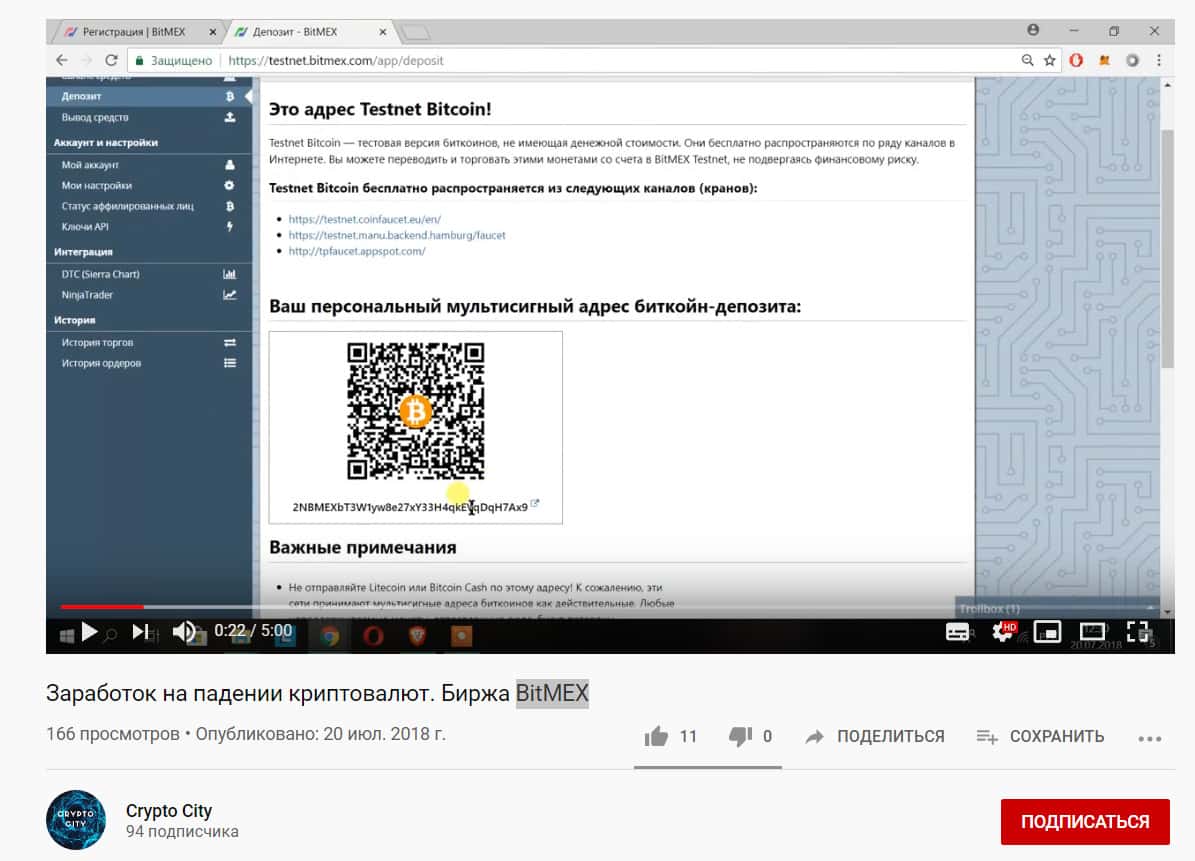The width and height of the screenshot is (1195, 861).
Task: Like the video with thumbs up
Action: [655, 736]
